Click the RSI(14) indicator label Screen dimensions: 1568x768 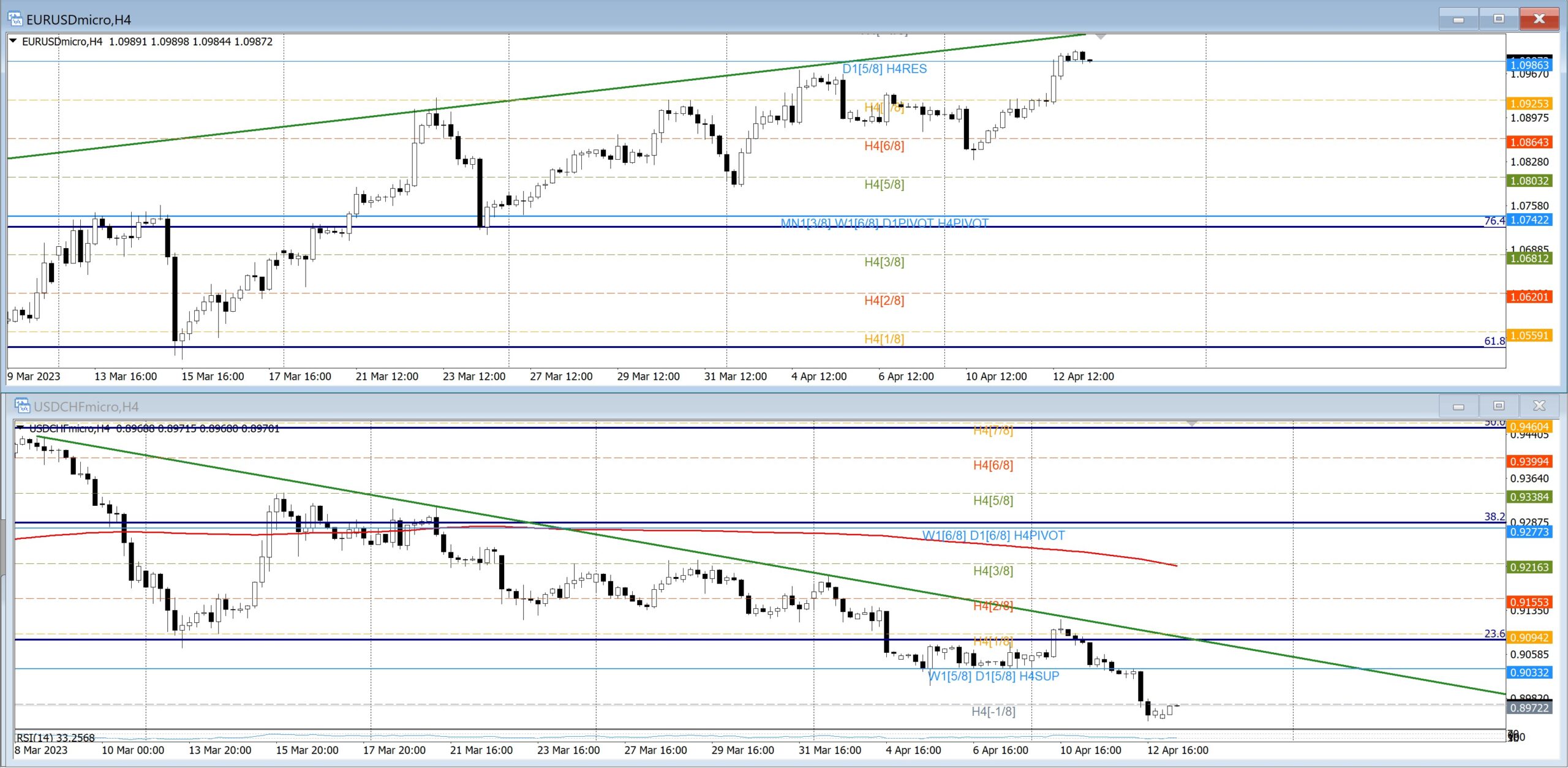pyautogui.click(x=55, y=737)
